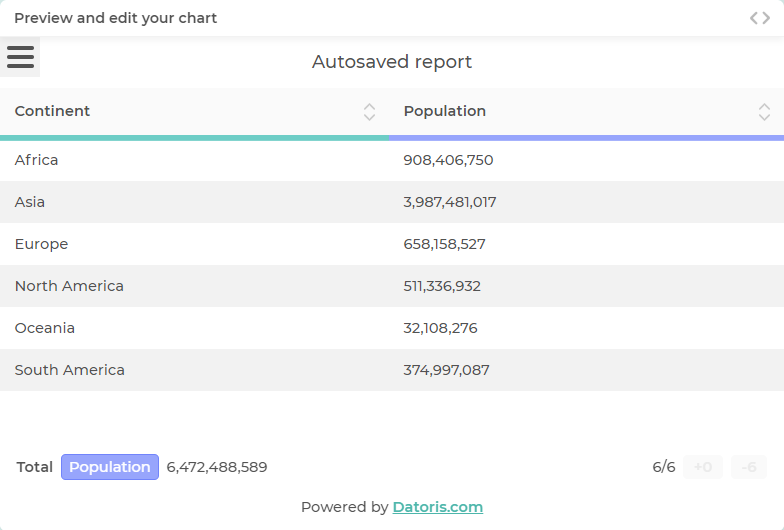The image size is (784, 530).
Task: Open the hamburger menu icon
Action: [20, 57]
